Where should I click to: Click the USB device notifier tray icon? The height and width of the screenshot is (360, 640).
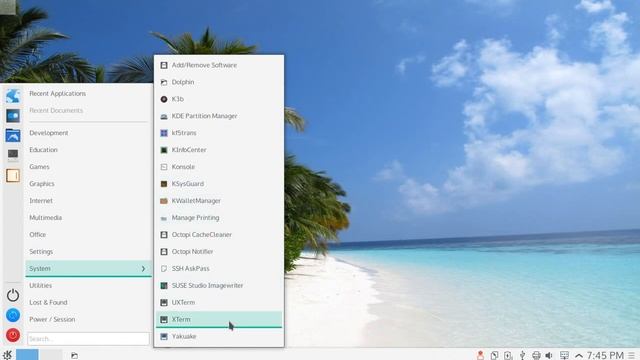pyautogui.click(x=522, y=355)
